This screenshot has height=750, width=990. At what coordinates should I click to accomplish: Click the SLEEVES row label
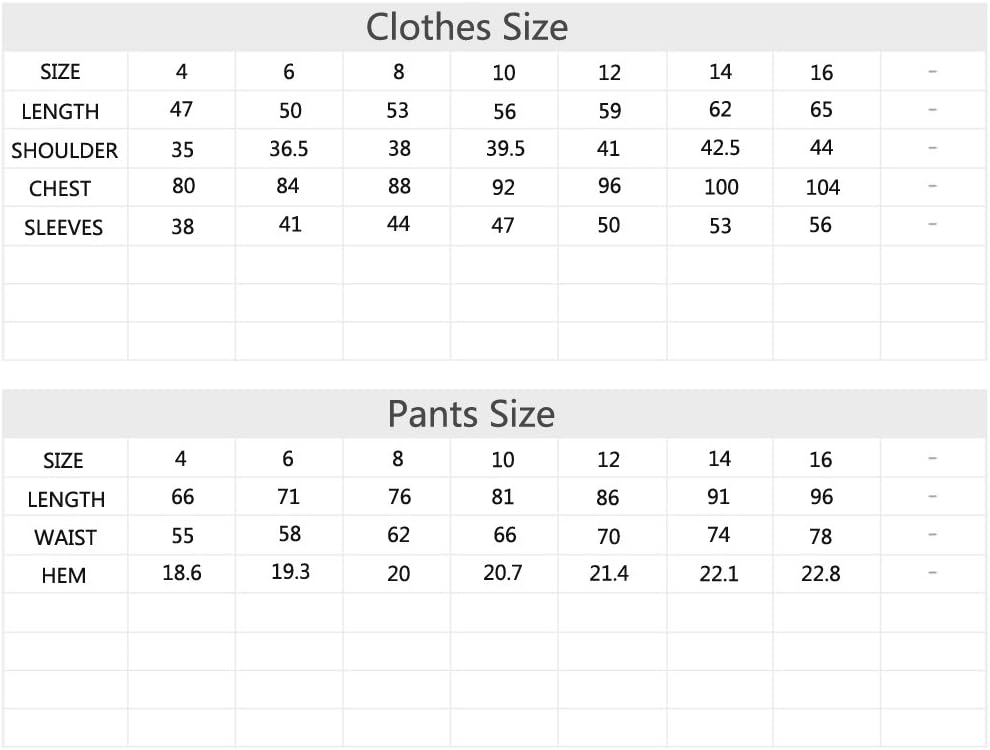(64, 227)
